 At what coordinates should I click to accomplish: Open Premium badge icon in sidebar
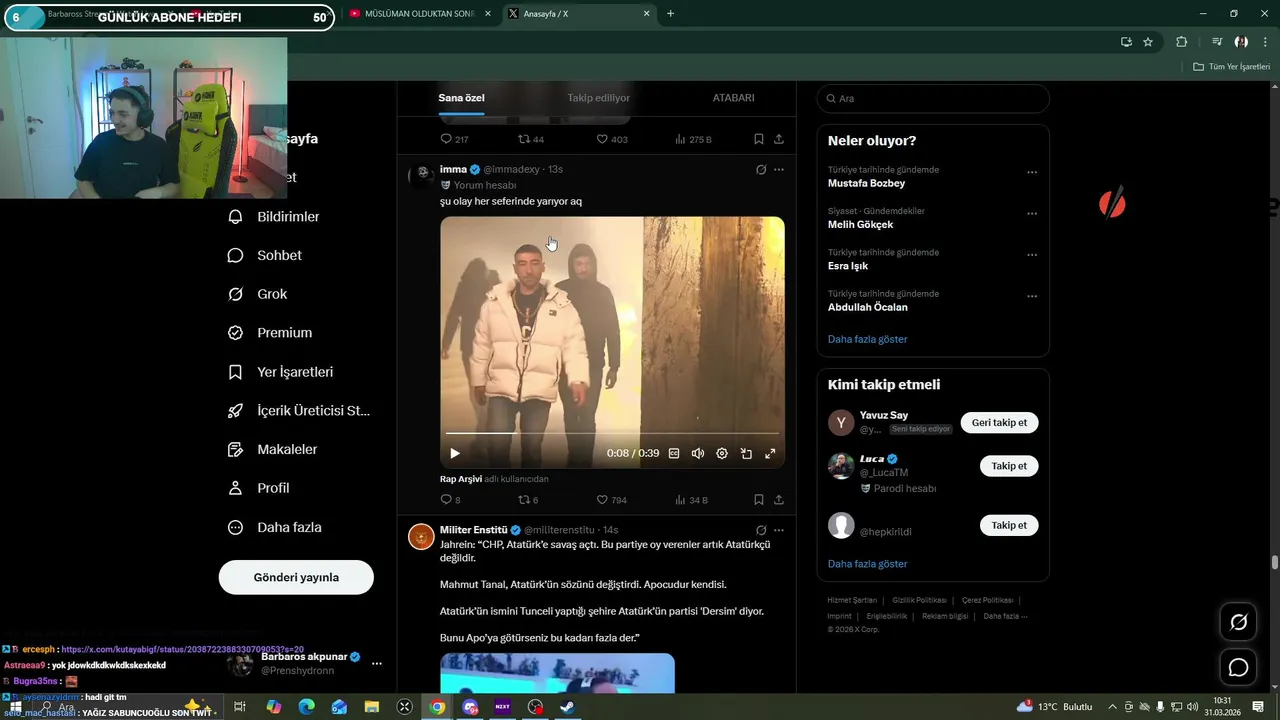coord(235,333)
